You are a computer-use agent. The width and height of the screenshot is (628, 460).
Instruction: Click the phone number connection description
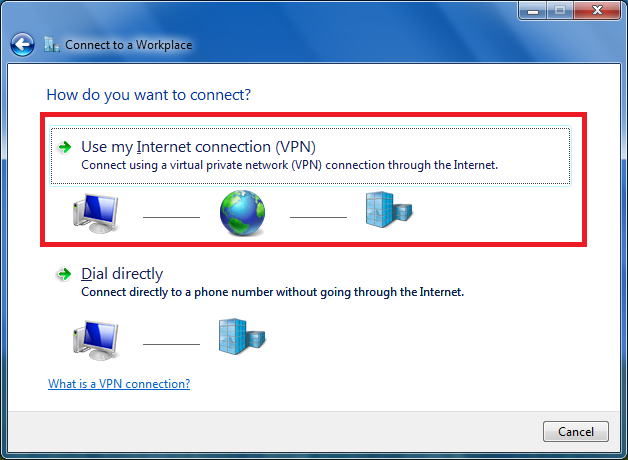(272, 292)
